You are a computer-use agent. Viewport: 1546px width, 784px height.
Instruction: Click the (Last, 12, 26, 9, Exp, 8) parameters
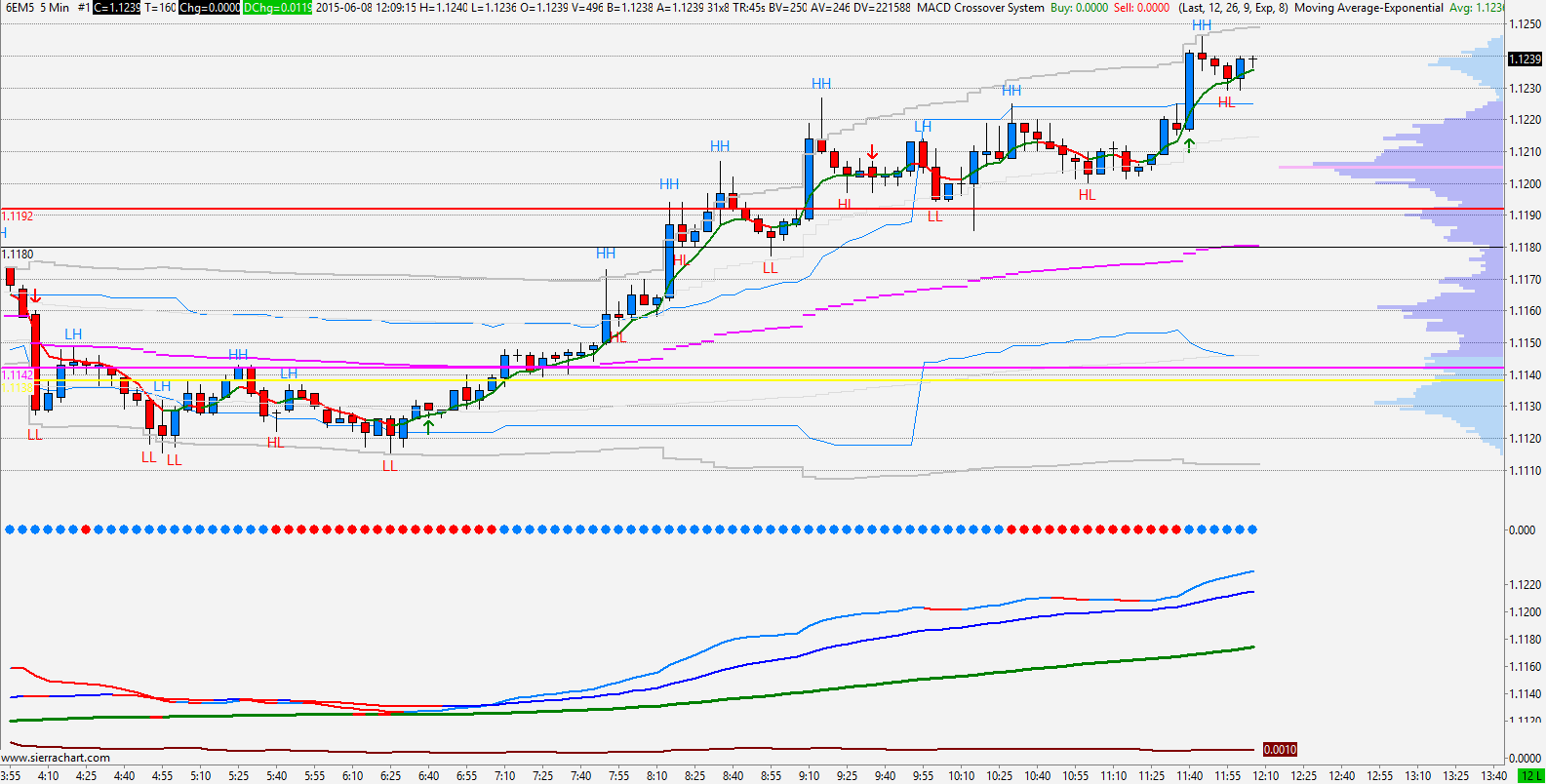[x=1233, y=8]
